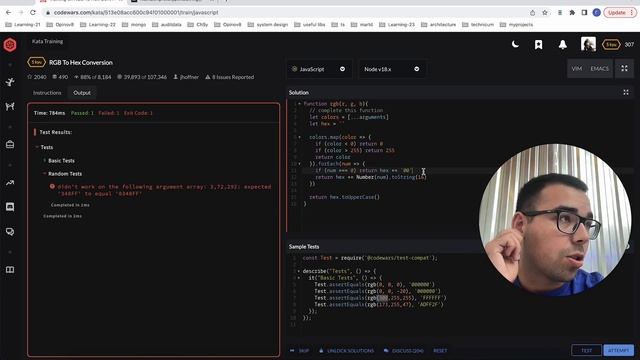Open the Kumite crossed-flags sidebar icon
Viewport: 640px width, 360px height.
tap(10, 107)
